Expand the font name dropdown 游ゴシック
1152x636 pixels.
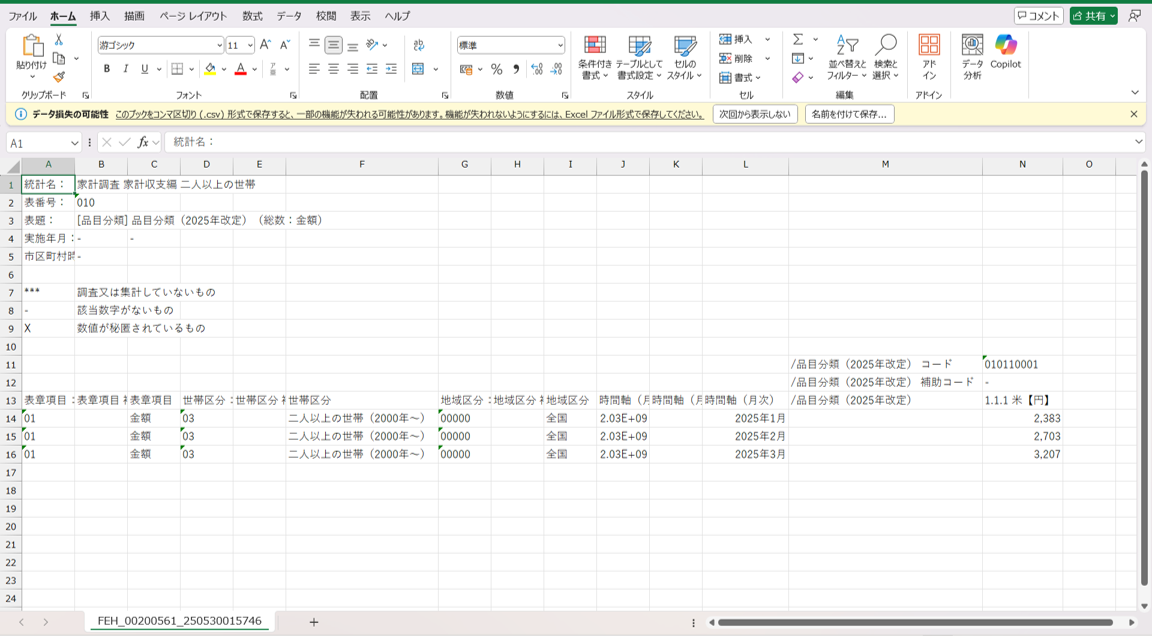(219, 46)
